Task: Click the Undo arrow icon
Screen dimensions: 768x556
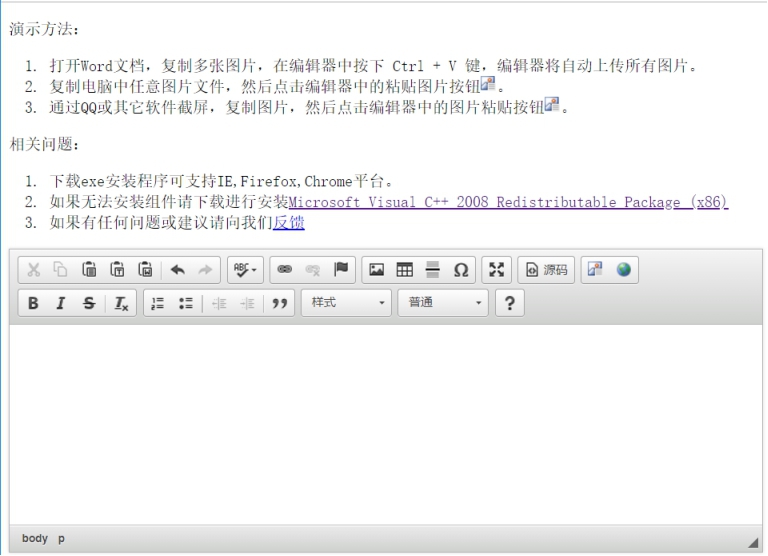Action: point(177,269)
